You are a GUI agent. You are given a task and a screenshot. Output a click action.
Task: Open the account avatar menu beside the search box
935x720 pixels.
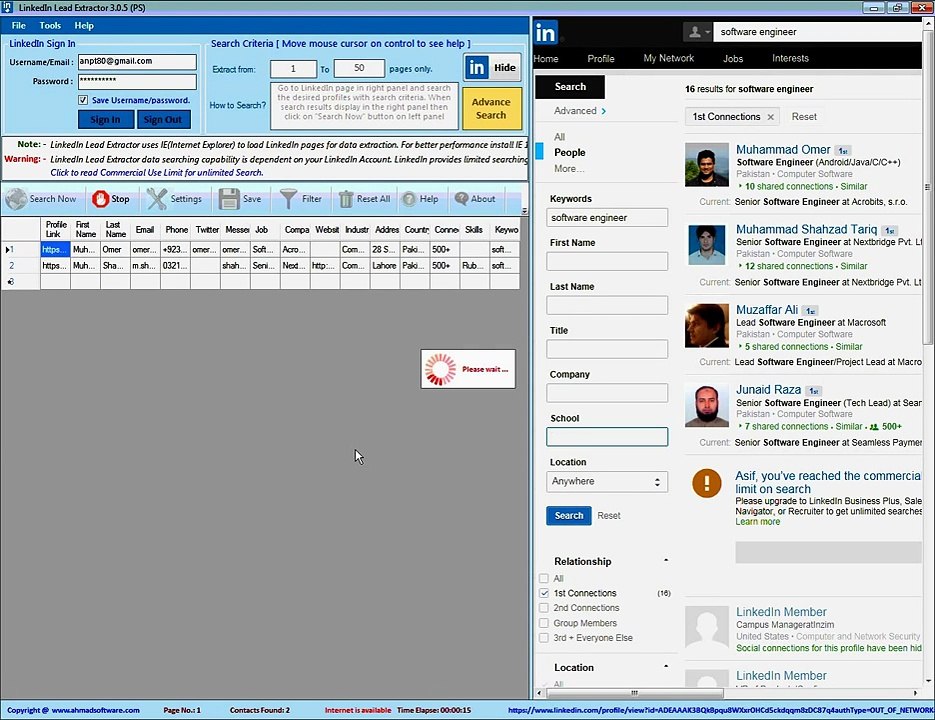tap(697, 32)
